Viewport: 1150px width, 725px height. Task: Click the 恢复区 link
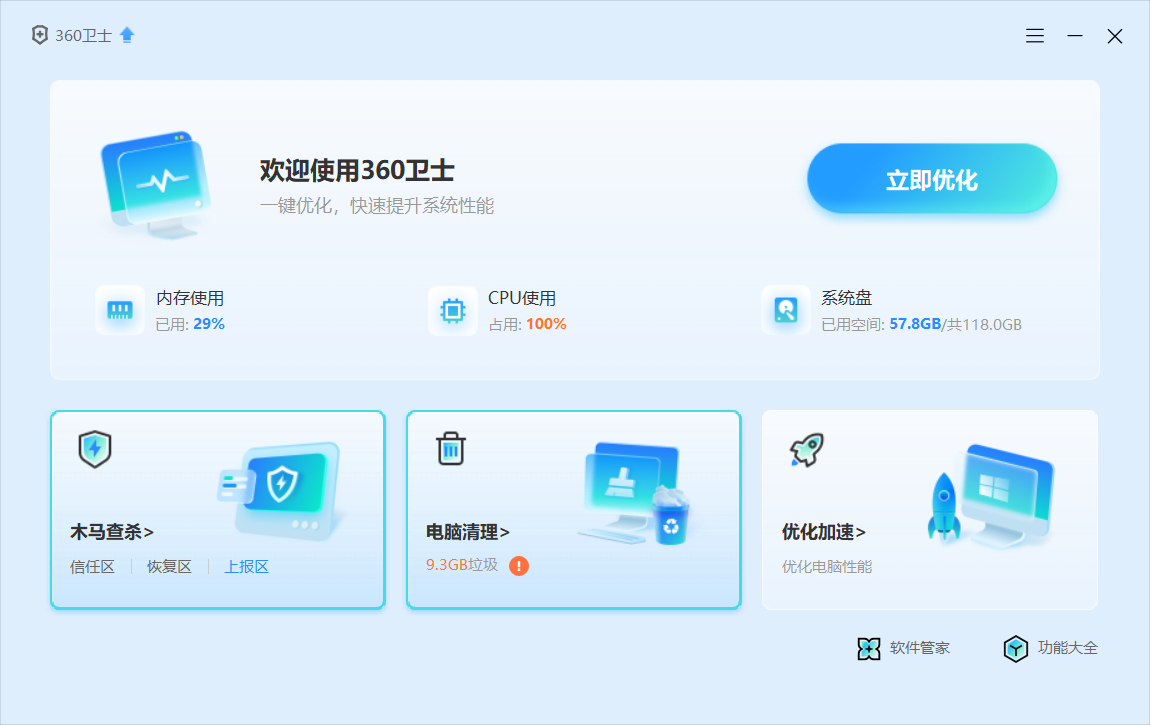click(168, 565)
